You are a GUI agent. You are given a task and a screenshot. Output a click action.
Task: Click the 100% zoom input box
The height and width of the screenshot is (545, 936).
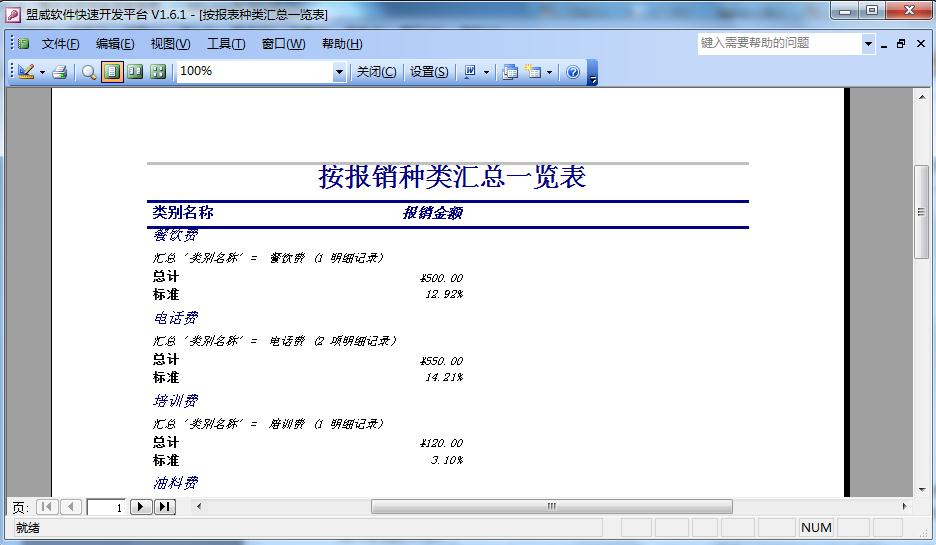[x=255, y=72]
